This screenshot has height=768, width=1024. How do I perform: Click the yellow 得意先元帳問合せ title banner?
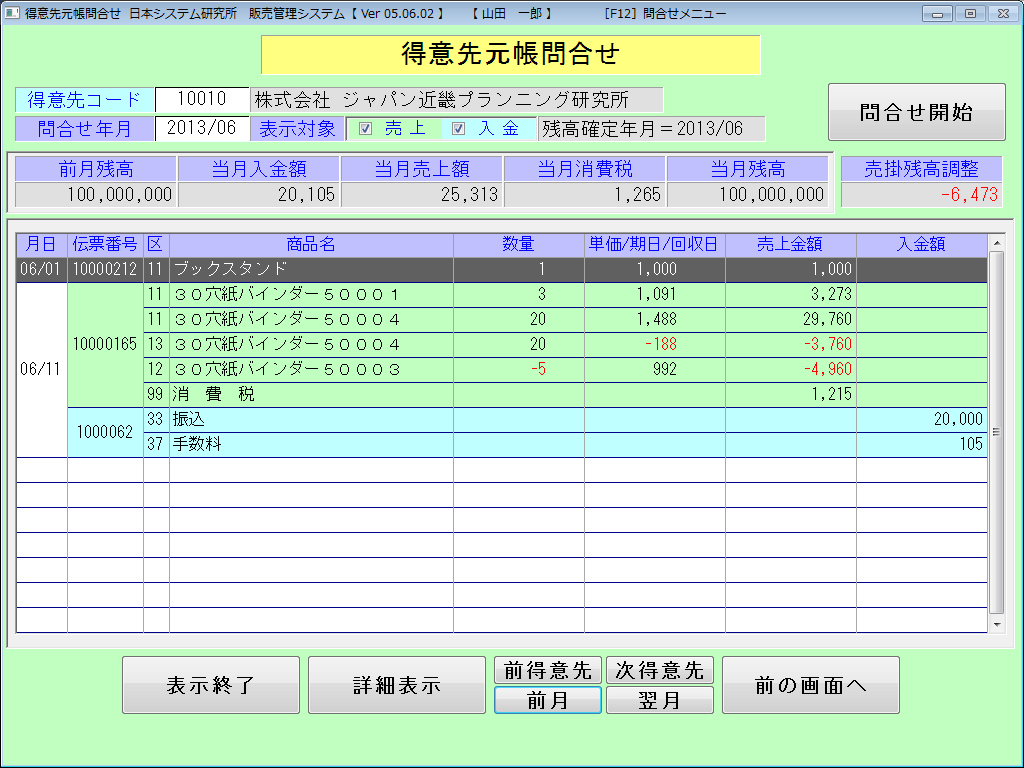511,55
